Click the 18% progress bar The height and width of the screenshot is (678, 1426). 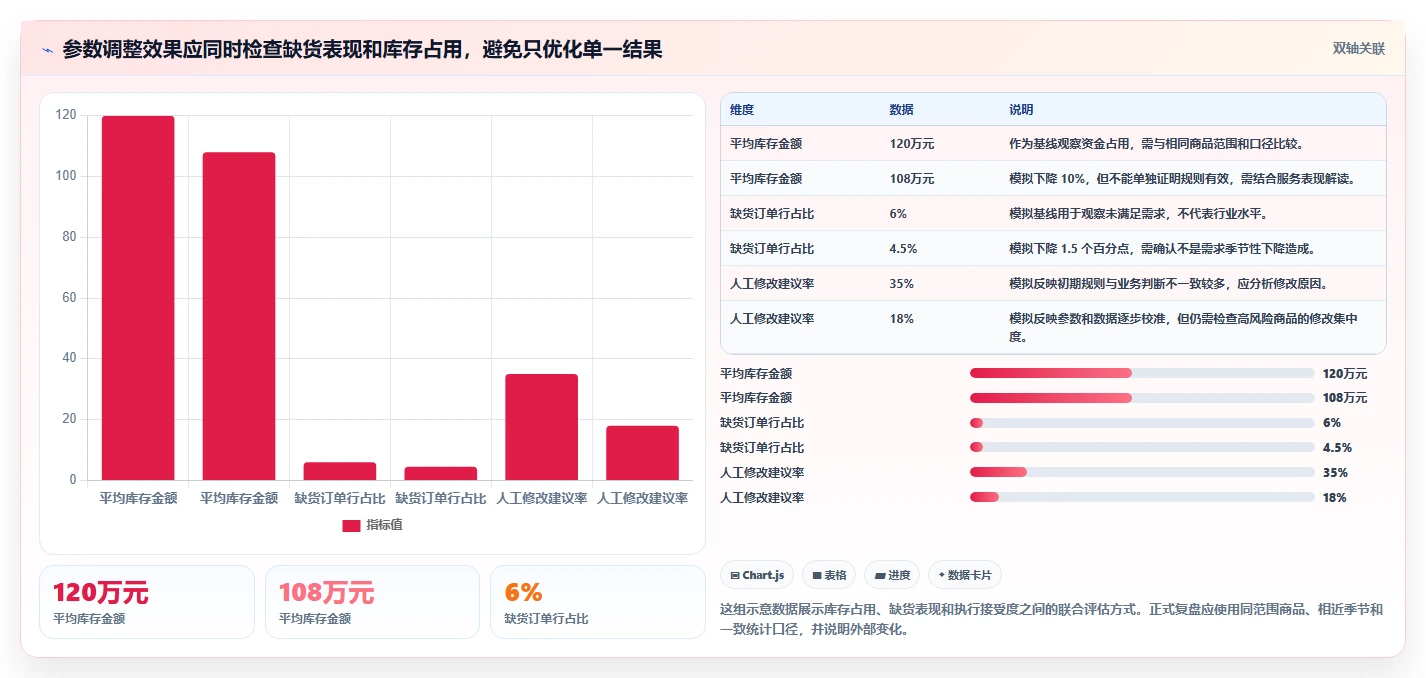pos(1142,497)
